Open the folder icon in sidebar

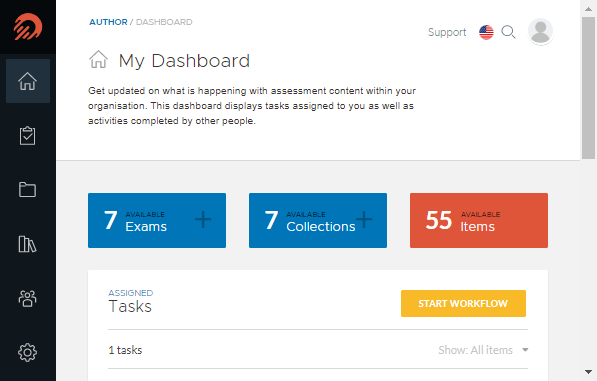pyautogui.click(x=27, y=189)
